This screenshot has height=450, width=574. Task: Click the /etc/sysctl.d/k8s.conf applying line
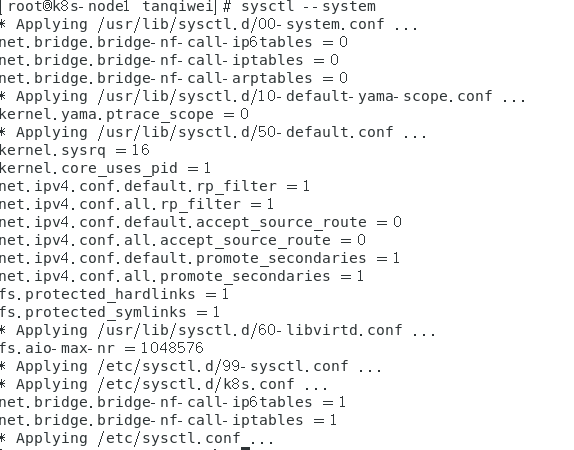164,384
